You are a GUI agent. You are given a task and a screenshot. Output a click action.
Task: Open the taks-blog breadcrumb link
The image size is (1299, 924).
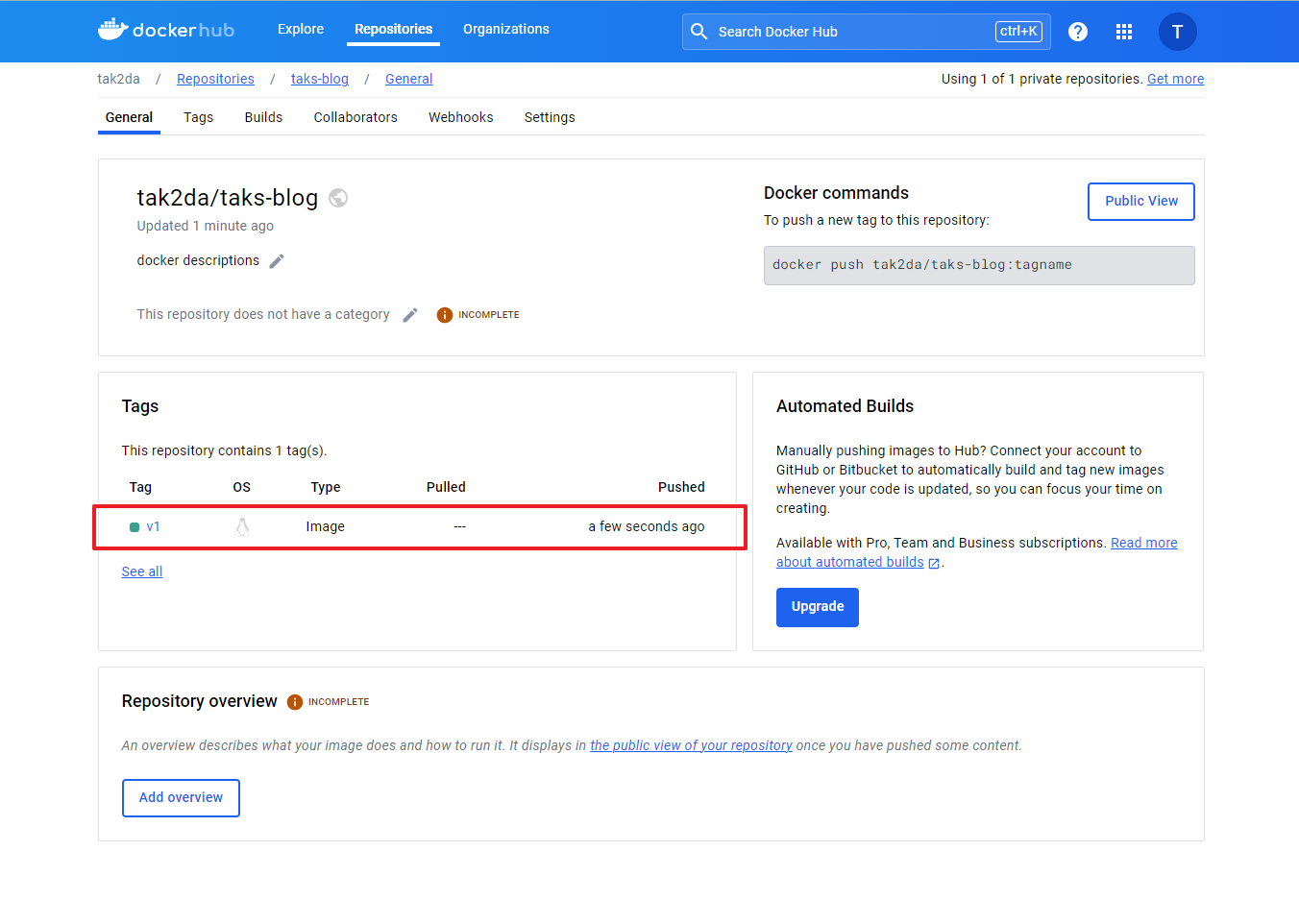[x=320, y=79]
